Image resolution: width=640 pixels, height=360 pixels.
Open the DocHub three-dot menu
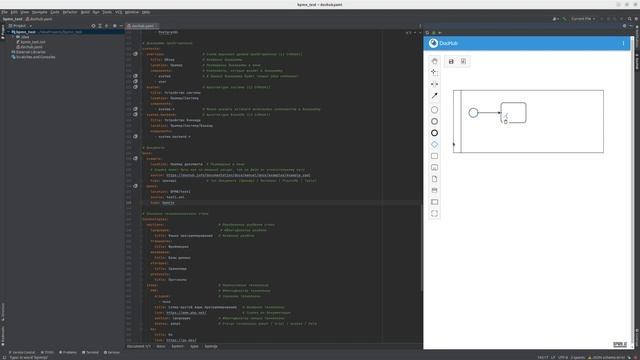[623, 43]
